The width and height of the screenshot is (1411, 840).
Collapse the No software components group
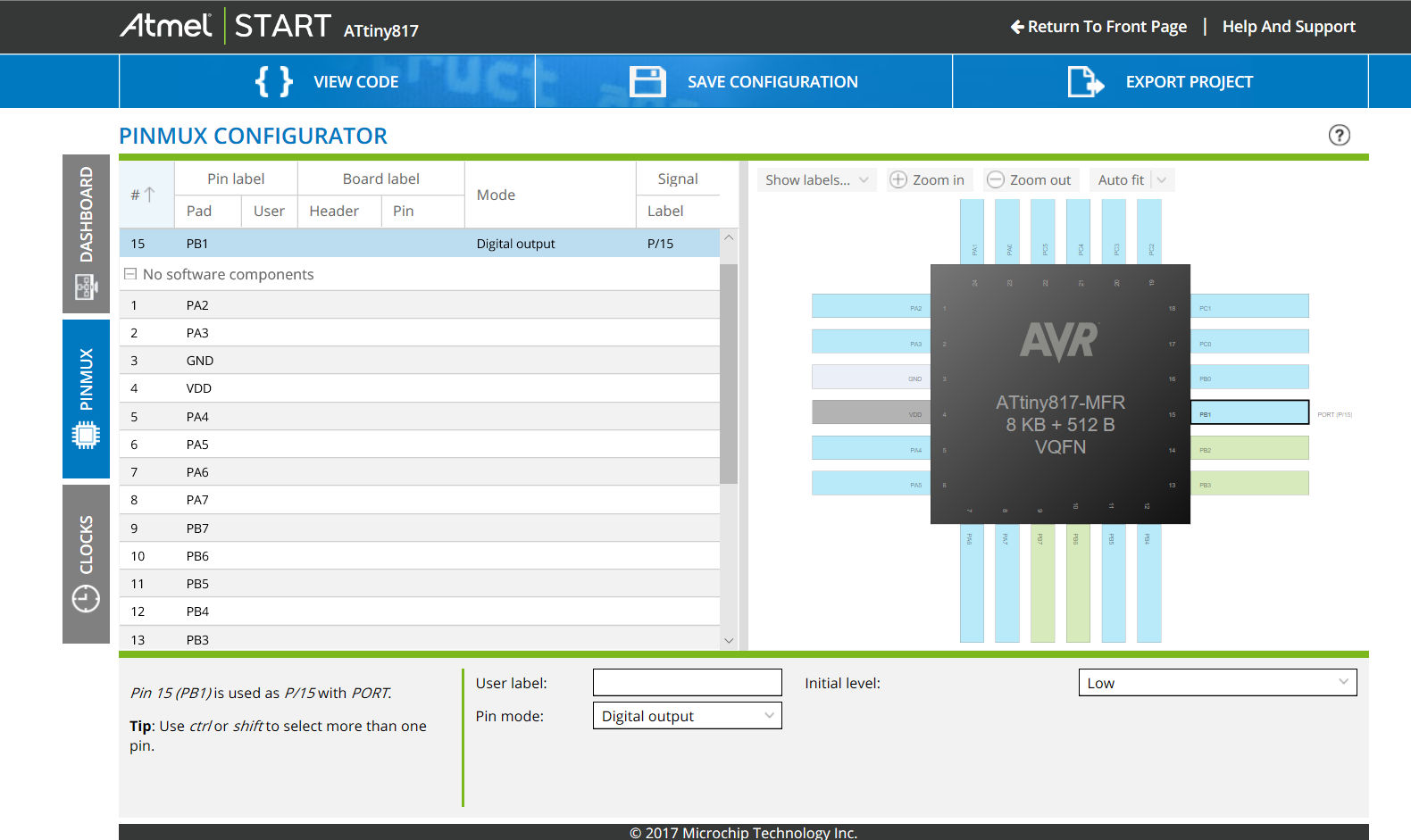pos(130,274)
